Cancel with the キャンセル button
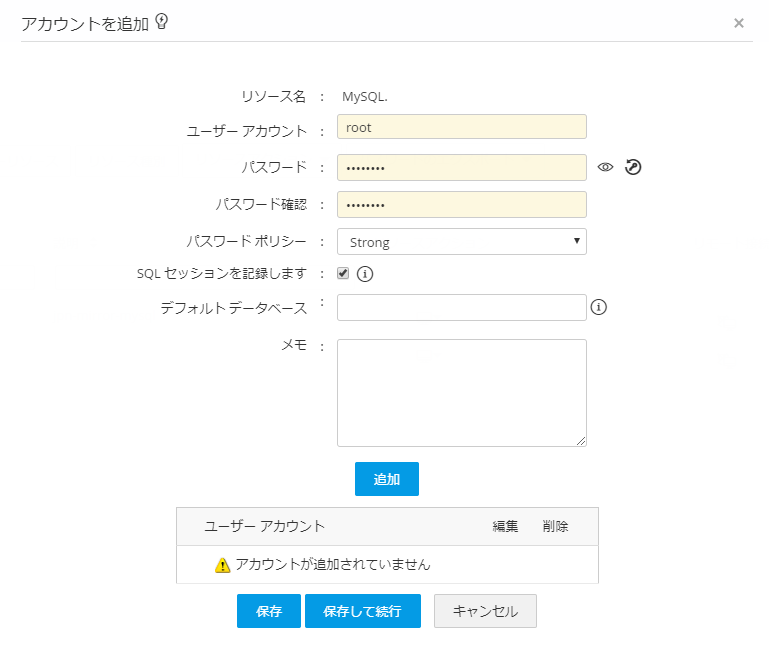Image resolution: width=769 pixels, height=649 pixels. coord(485,611)
